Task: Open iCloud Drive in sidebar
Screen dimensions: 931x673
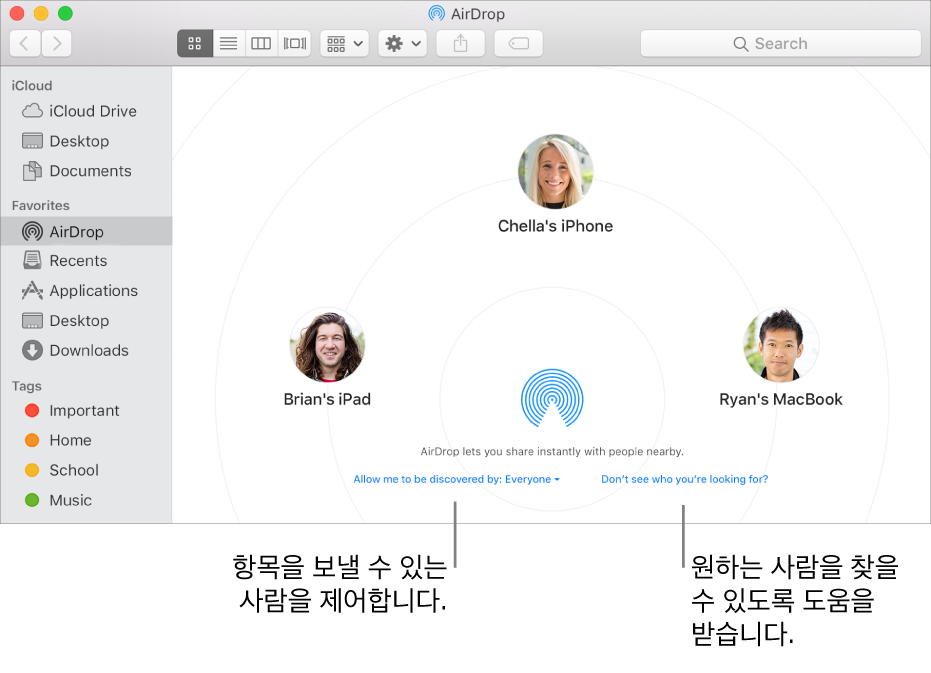Action: pyautogui.click(x=86, y=111)
